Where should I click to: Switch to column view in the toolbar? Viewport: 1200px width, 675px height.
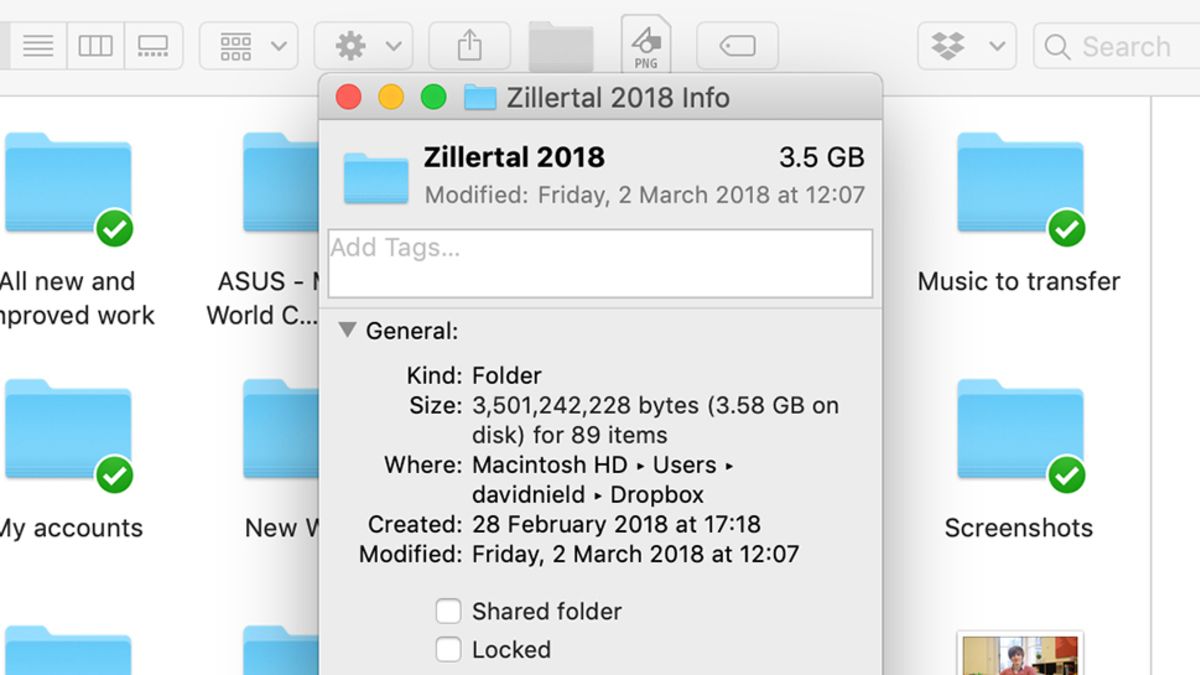point(95,45)
